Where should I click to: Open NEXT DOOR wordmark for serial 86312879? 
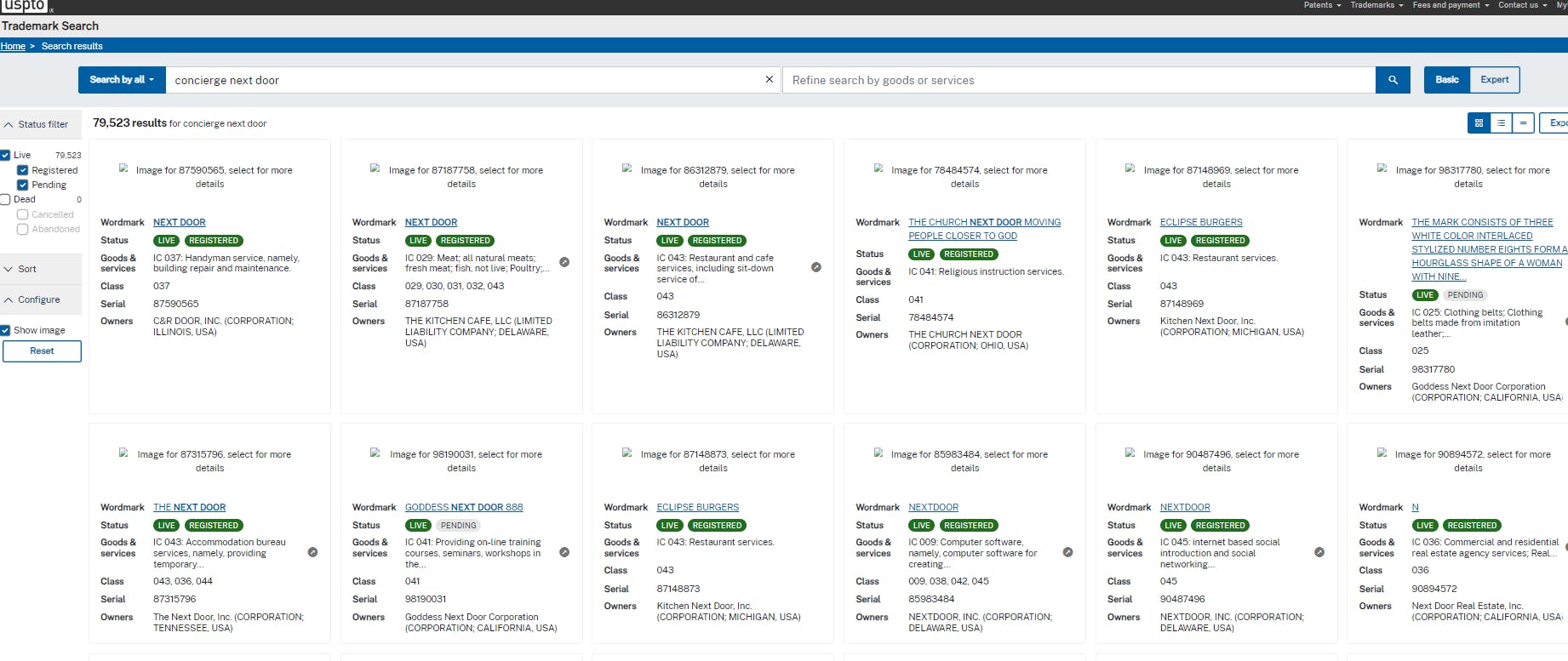683,222
